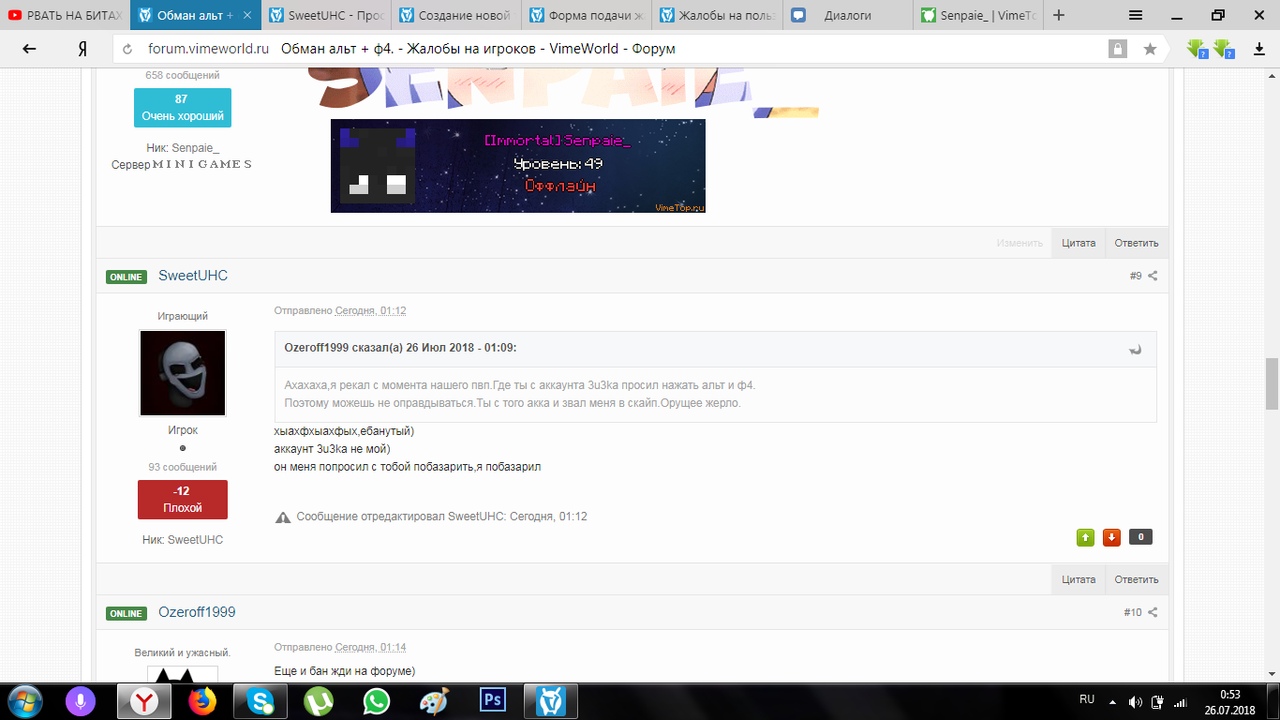This screenshot has width=1280, height=720.
Task: Switch to 'Senpaie_ | VimeTop' tab
Action: (977, 15)
